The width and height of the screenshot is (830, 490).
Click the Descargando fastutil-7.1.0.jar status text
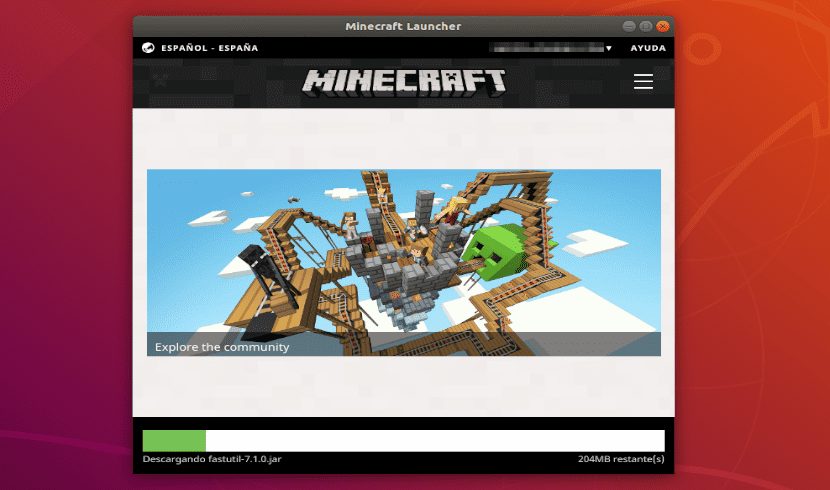click(x=212, y=459)
